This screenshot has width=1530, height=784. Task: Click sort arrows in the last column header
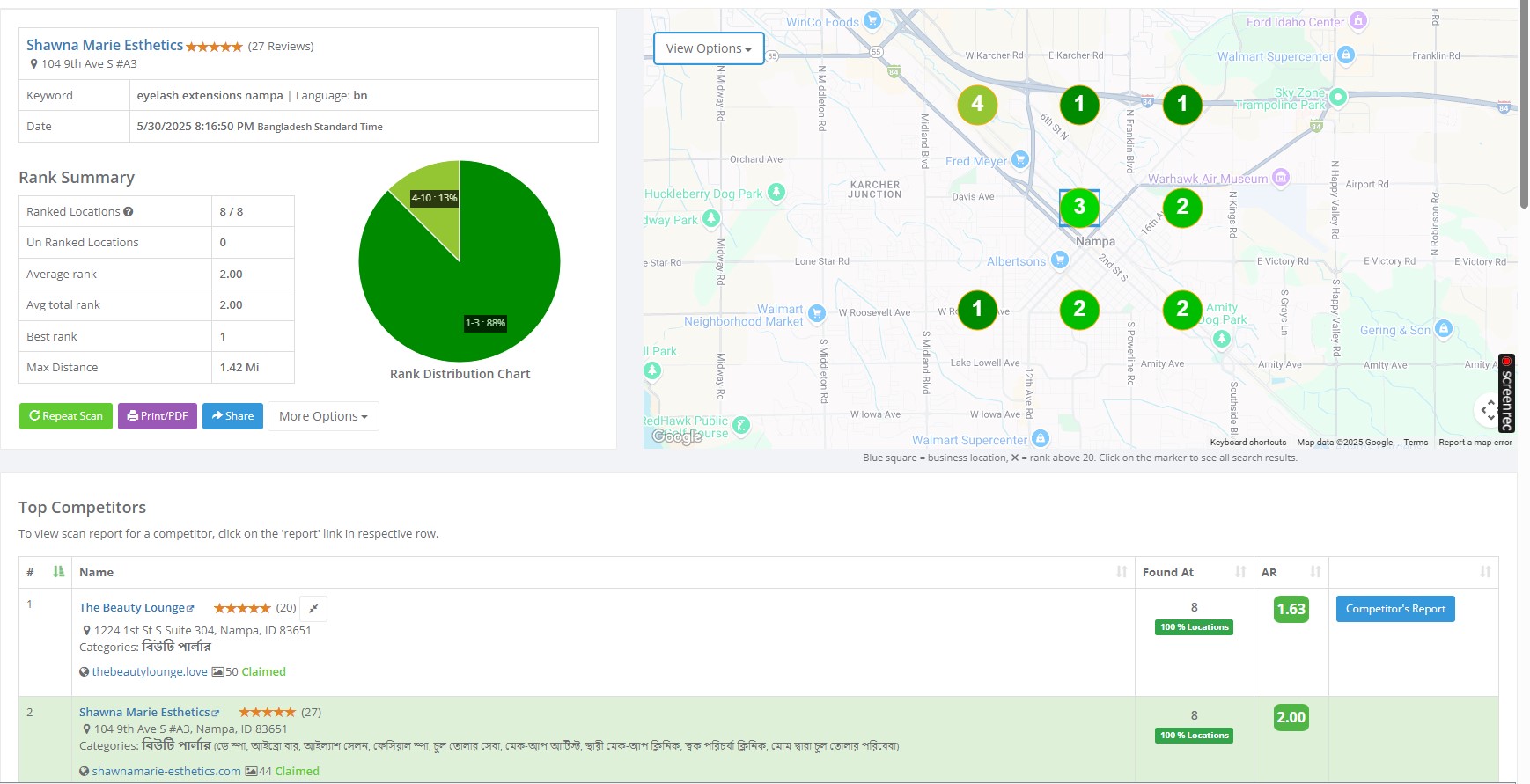[x=1485, y=572]
